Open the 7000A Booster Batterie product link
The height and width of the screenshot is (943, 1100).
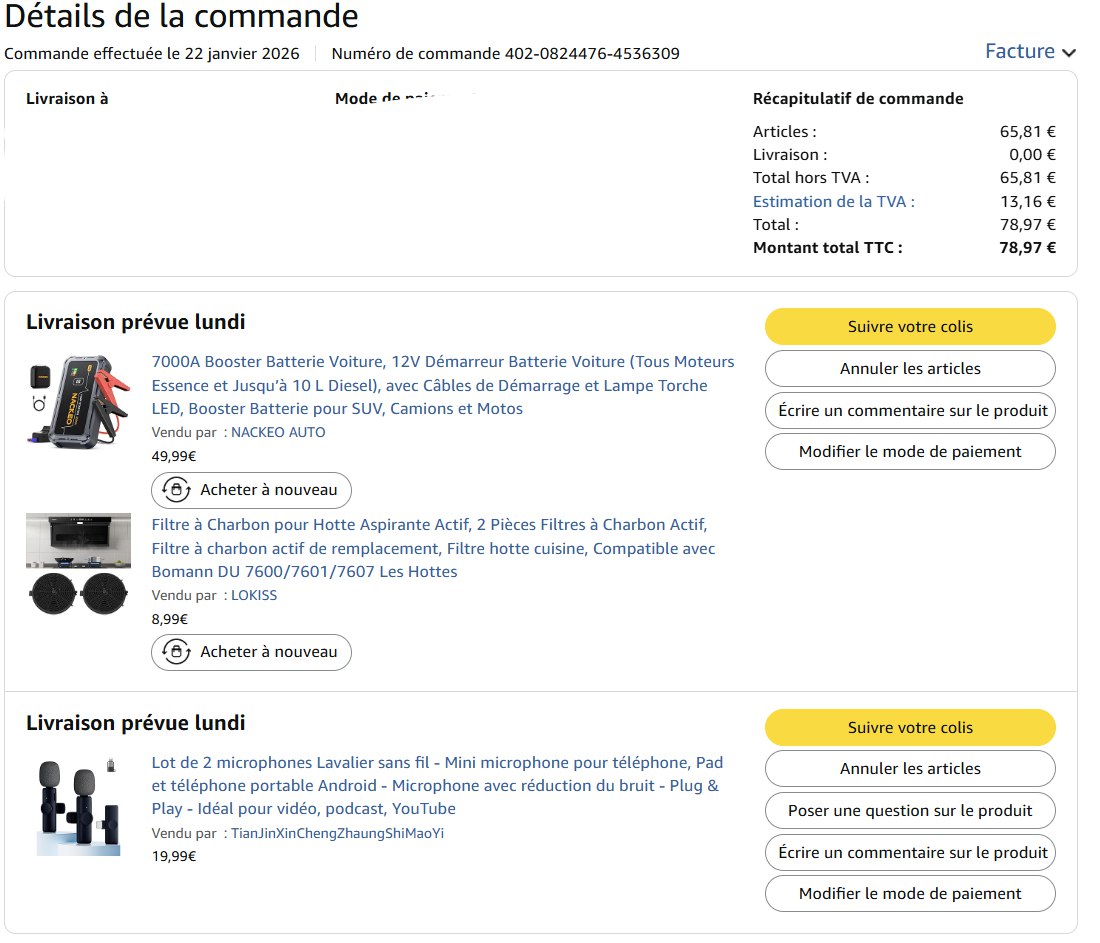442,385
